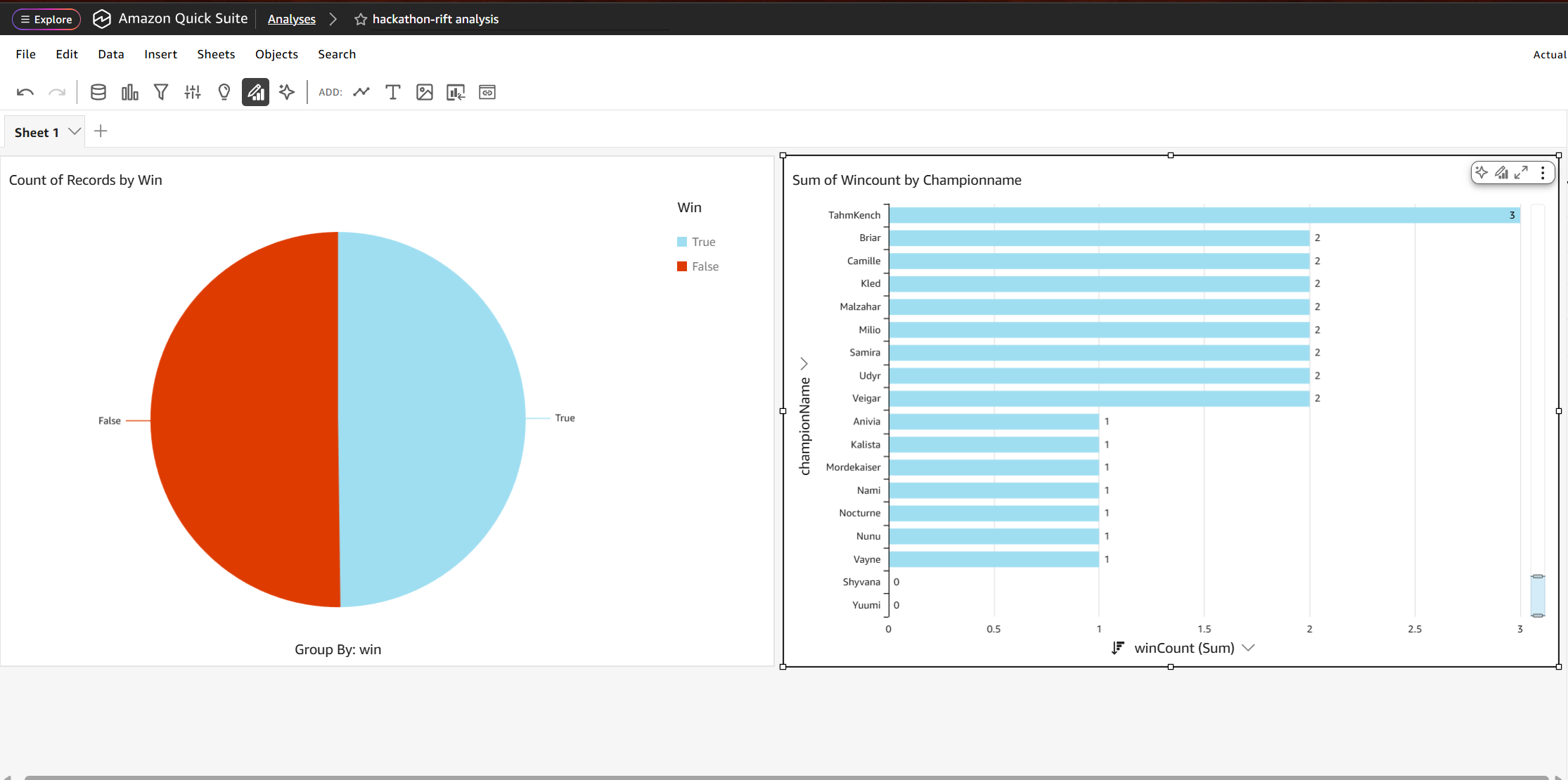1568x780 pixels.
Task: Toggle the False series in Win legend
Action: 698,266
